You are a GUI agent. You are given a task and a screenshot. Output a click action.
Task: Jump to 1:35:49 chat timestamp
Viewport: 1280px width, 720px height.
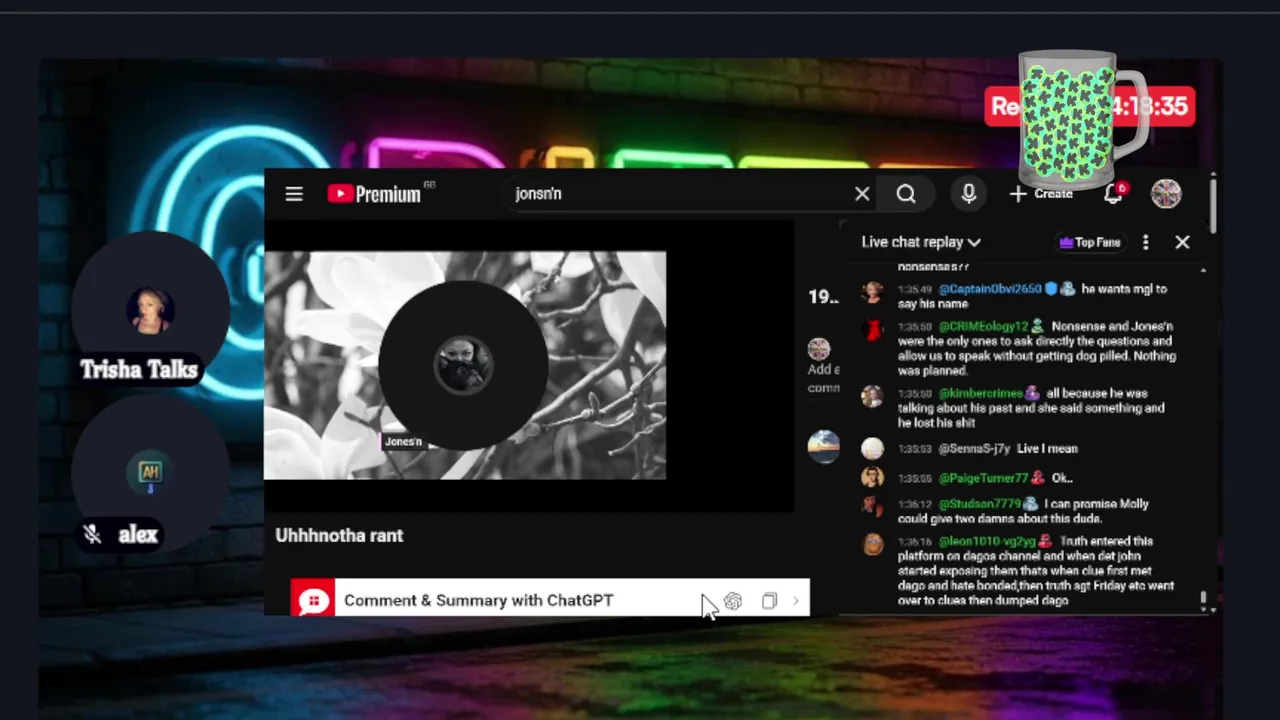tap(914, 289)
